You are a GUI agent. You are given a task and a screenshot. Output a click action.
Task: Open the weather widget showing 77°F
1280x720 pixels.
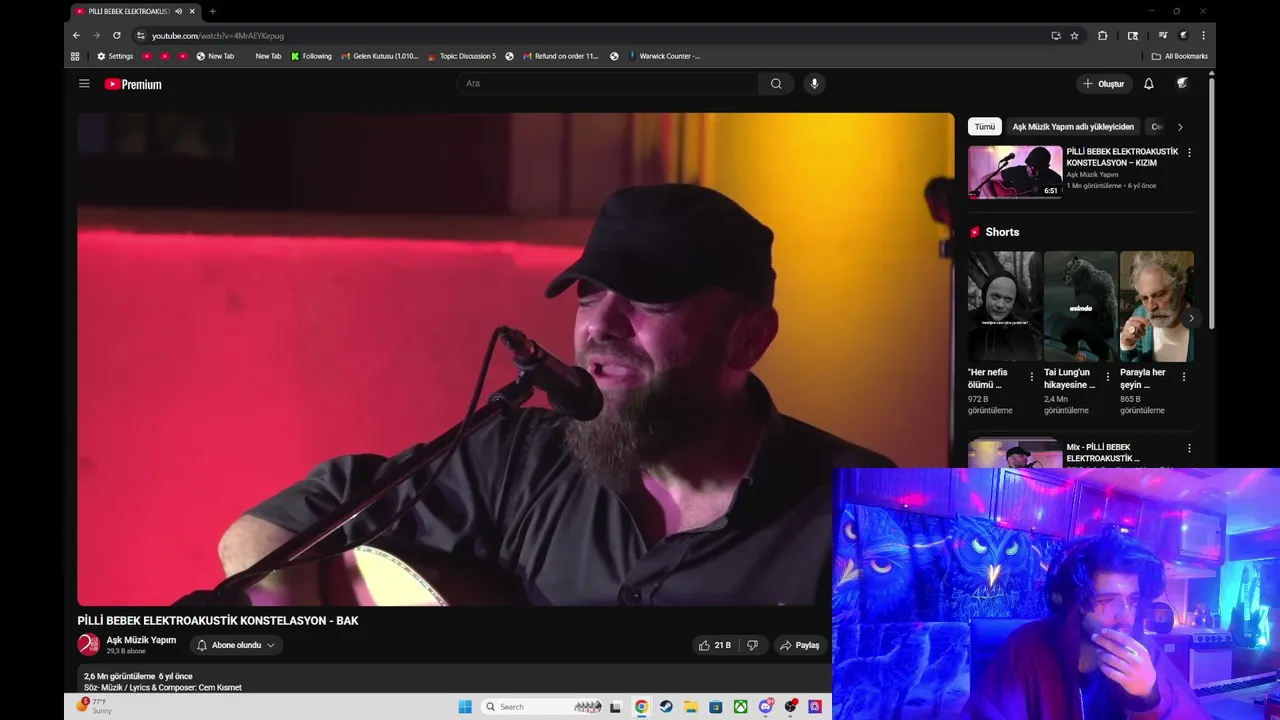coord(93,706)
